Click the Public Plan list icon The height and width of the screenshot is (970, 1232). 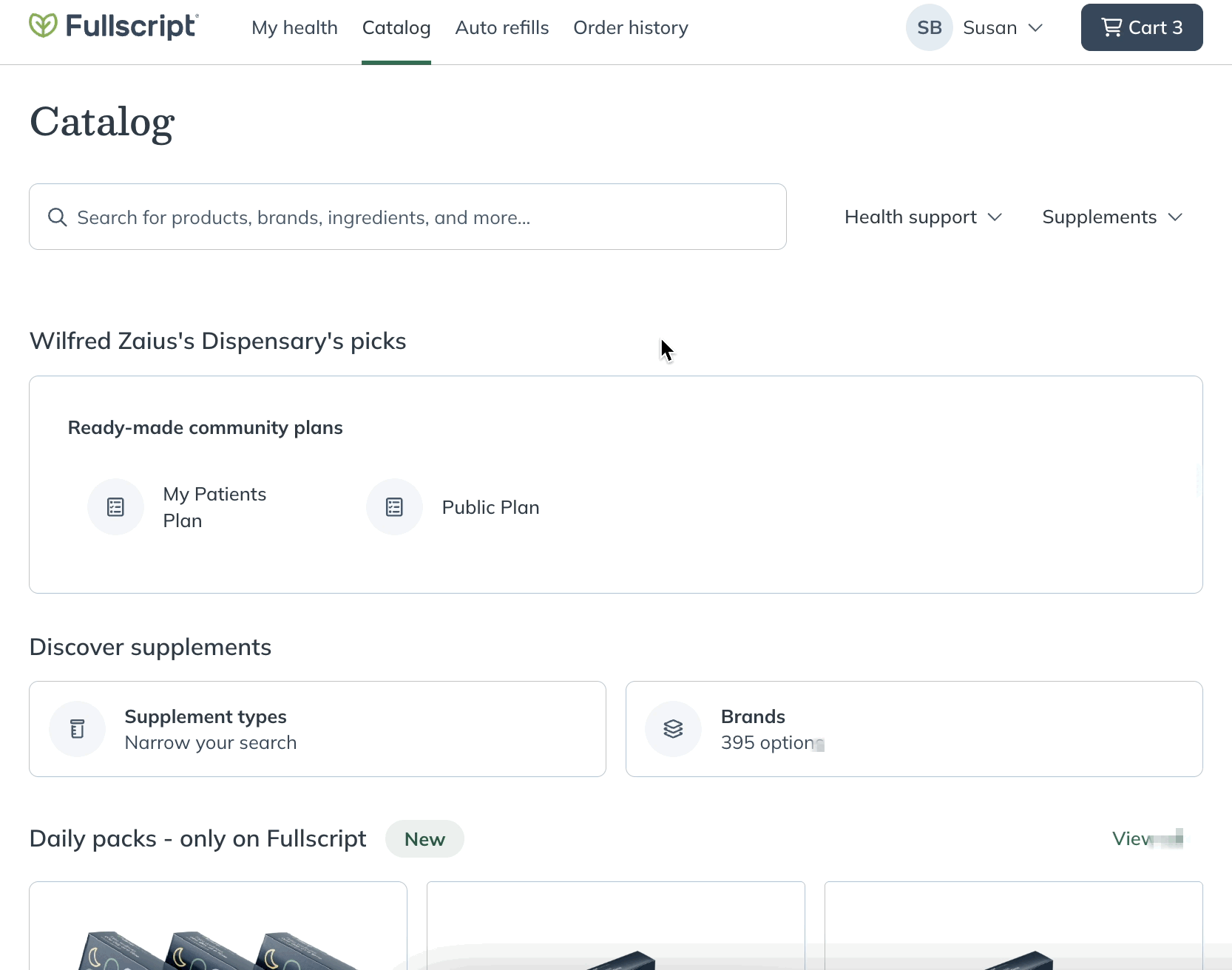[394, 507]
